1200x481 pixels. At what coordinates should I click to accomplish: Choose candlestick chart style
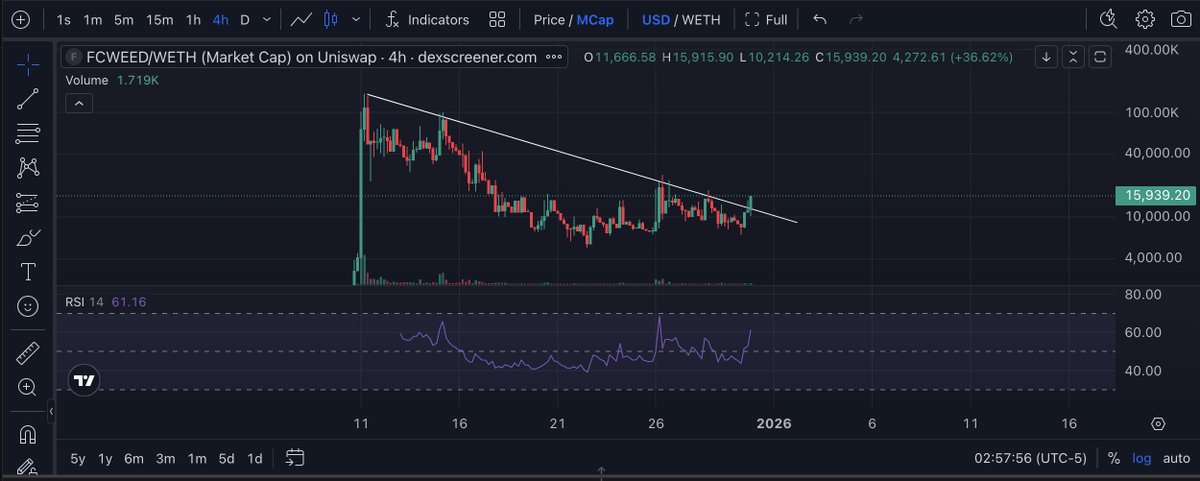(333, 19)
